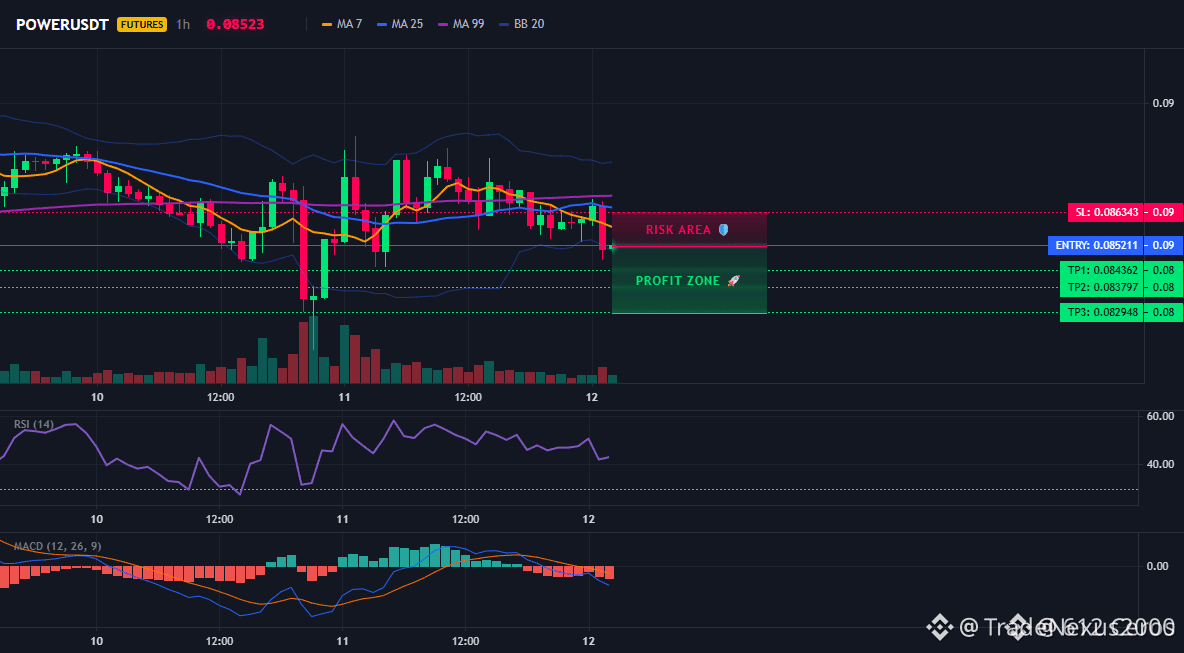
Task: Click the POWERUSDT symbol name
Action: tap(63, 24)
